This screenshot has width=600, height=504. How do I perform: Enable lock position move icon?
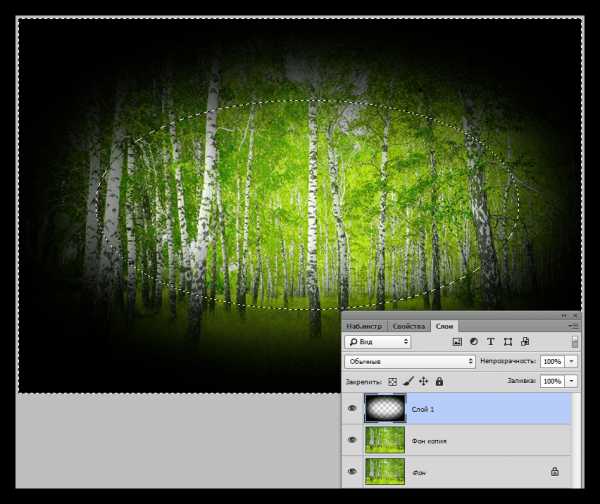[423, 381]
